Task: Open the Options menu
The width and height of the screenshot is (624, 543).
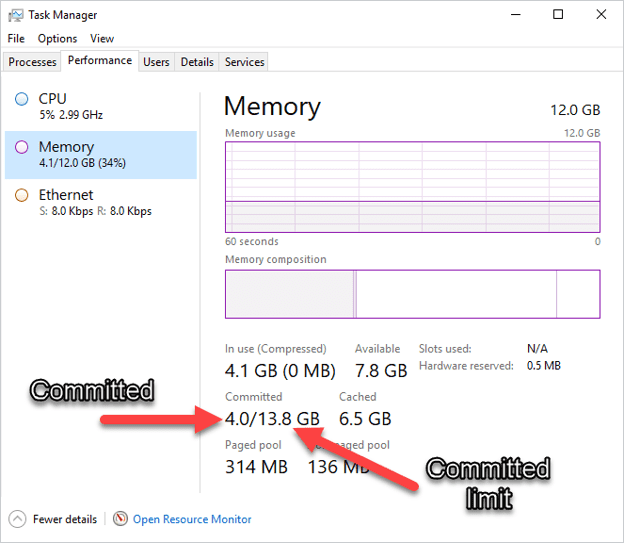Action: pyautogui.click(x=57, y=39)
